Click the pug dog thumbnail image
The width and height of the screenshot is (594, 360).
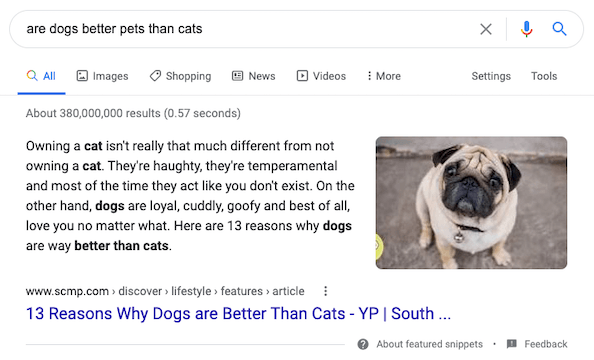[471, 203]
